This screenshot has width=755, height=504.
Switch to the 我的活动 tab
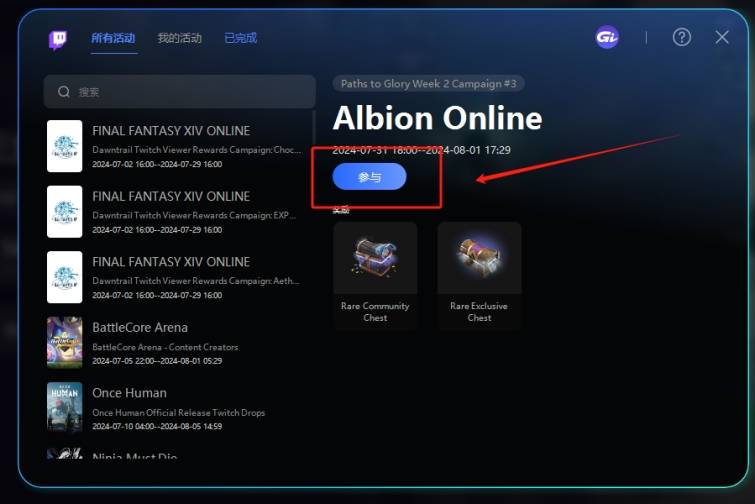(180, 38)
